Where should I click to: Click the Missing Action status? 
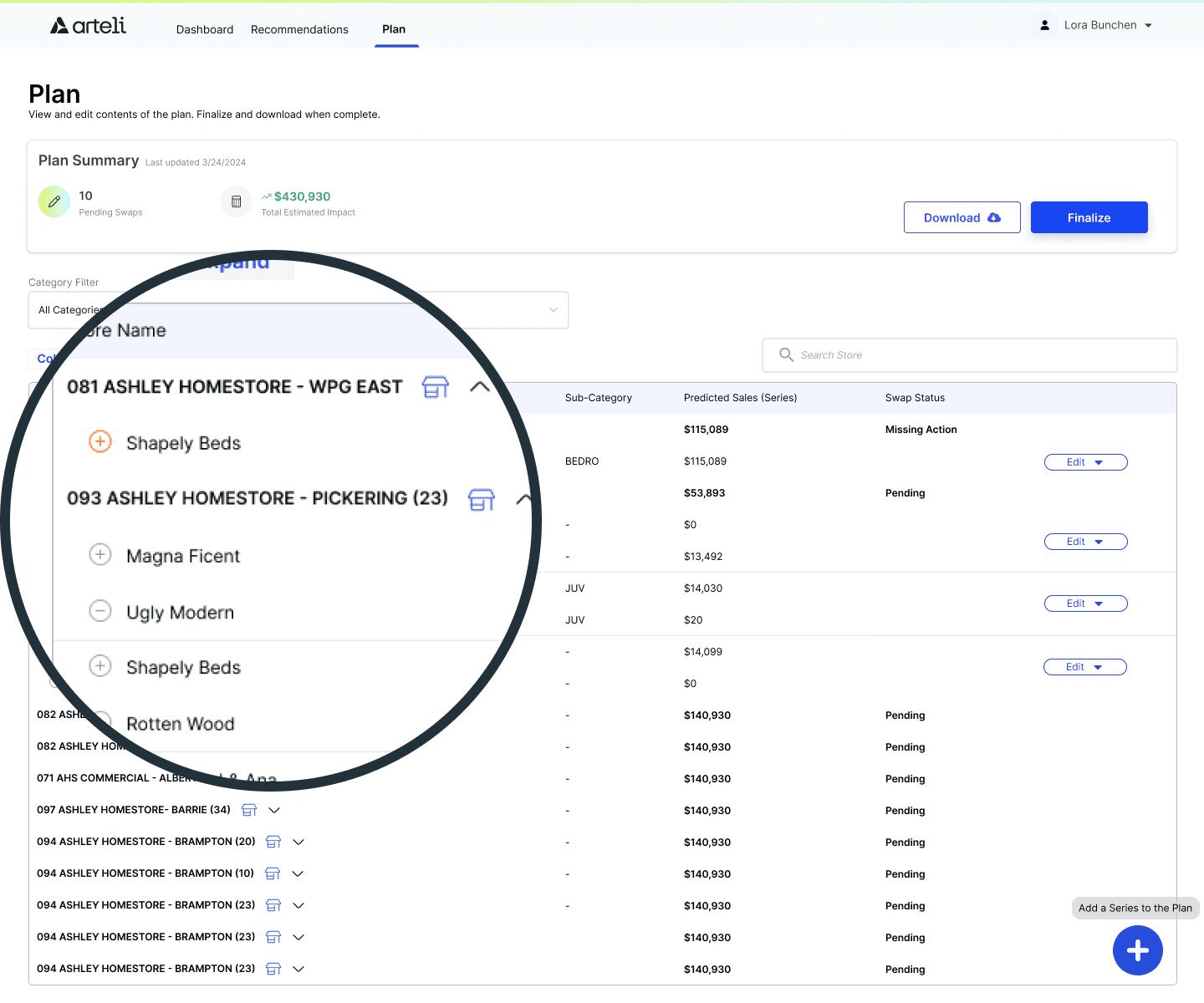point(921,430)
